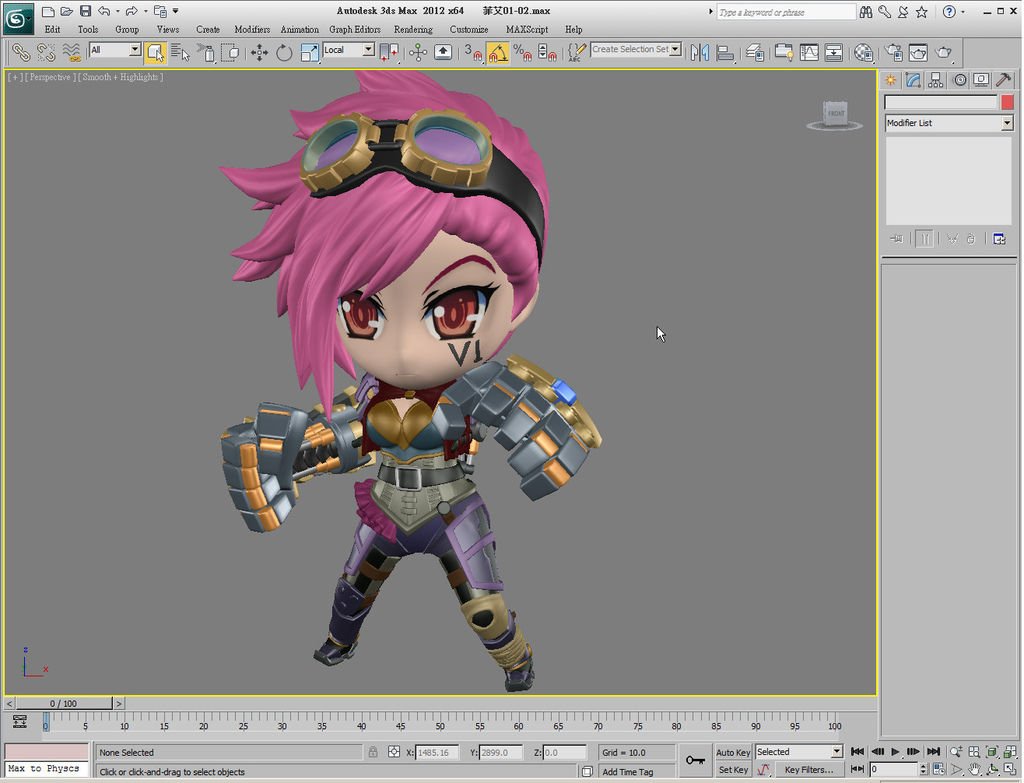Click the Align tool icon

click(725, 52)
